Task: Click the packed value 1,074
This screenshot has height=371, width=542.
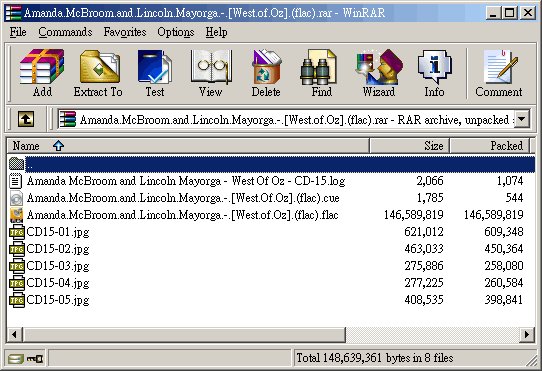Action: (510, 181)
